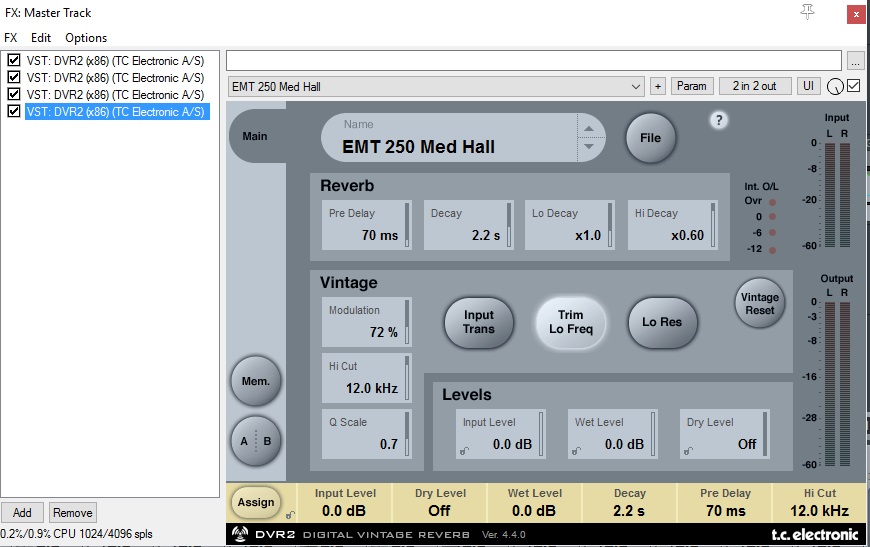Image resolution: width=870 pixels, height=547 pixels.
Task: Click the File button
Action: [650, 138]
